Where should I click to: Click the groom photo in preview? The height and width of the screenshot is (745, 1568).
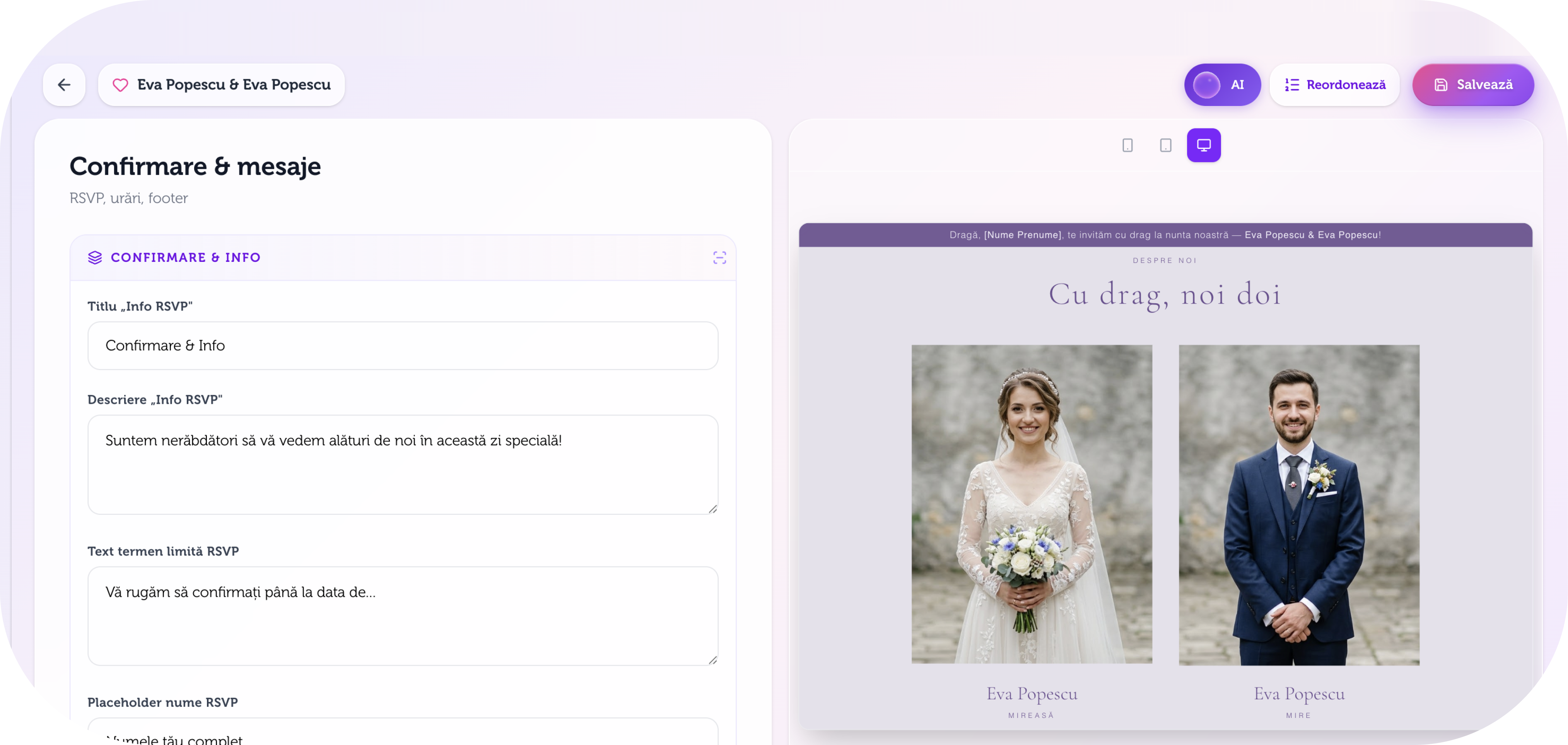tap(1299, 504)
